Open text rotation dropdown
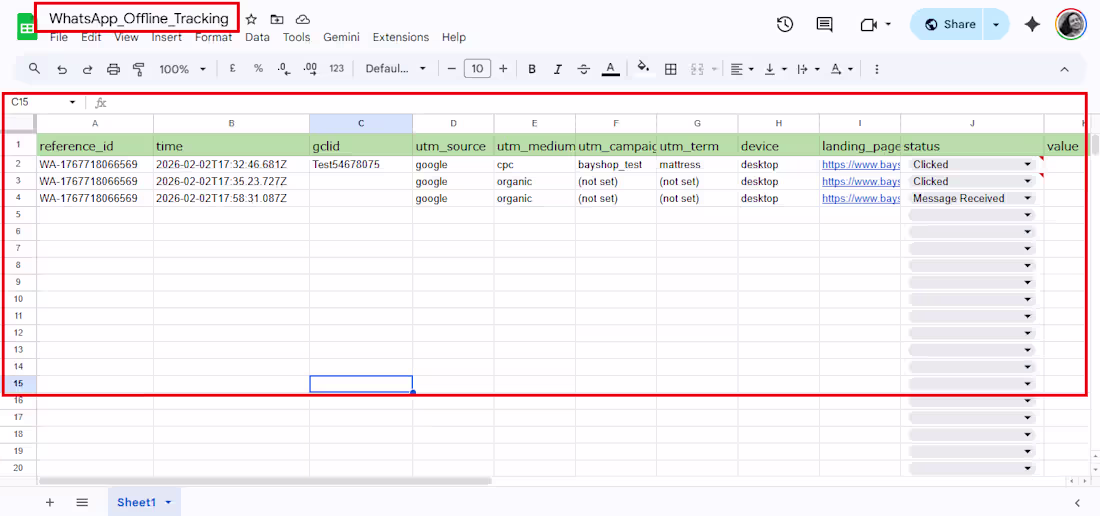 842,69
